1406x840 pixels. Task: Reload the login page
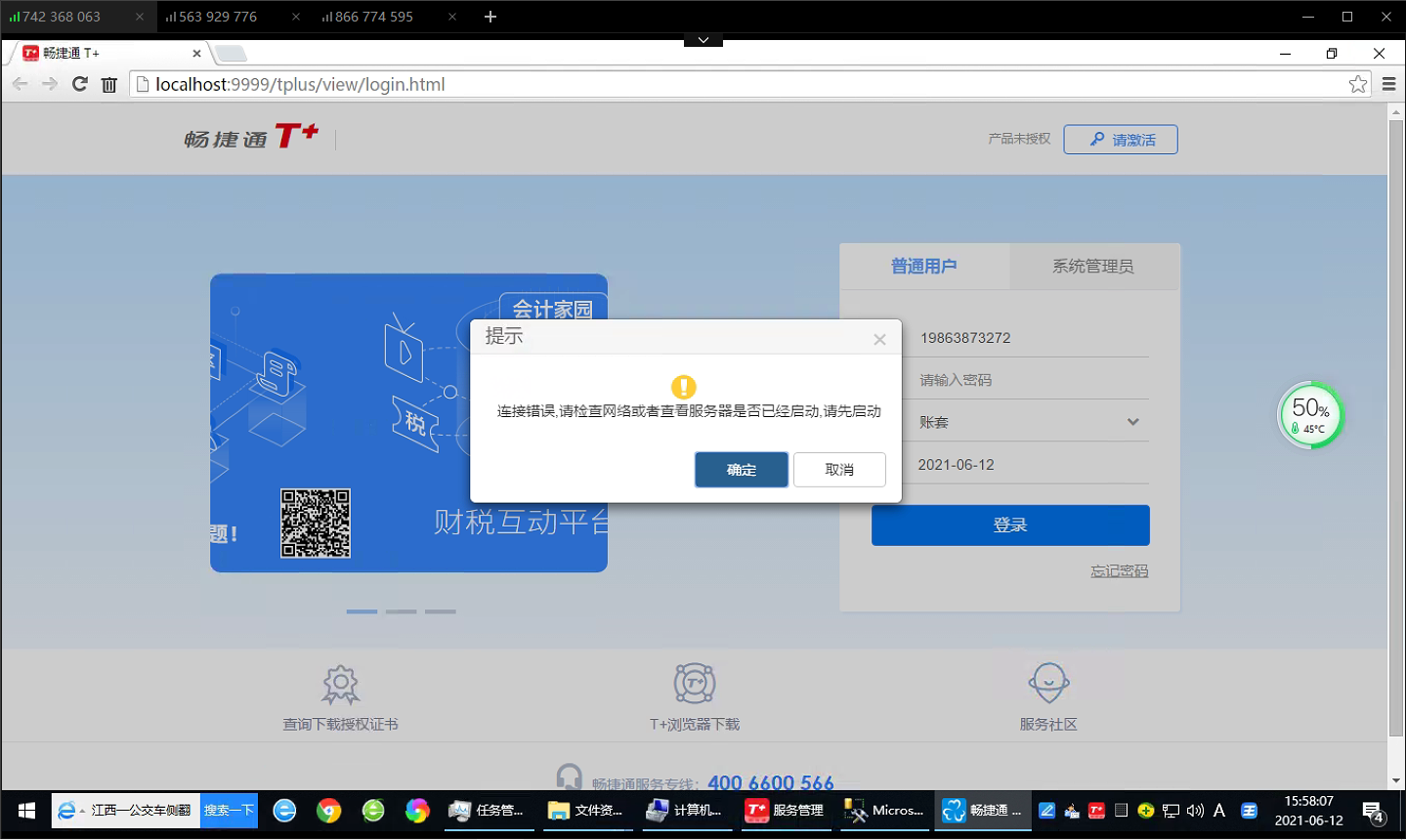tap(80, 84)
